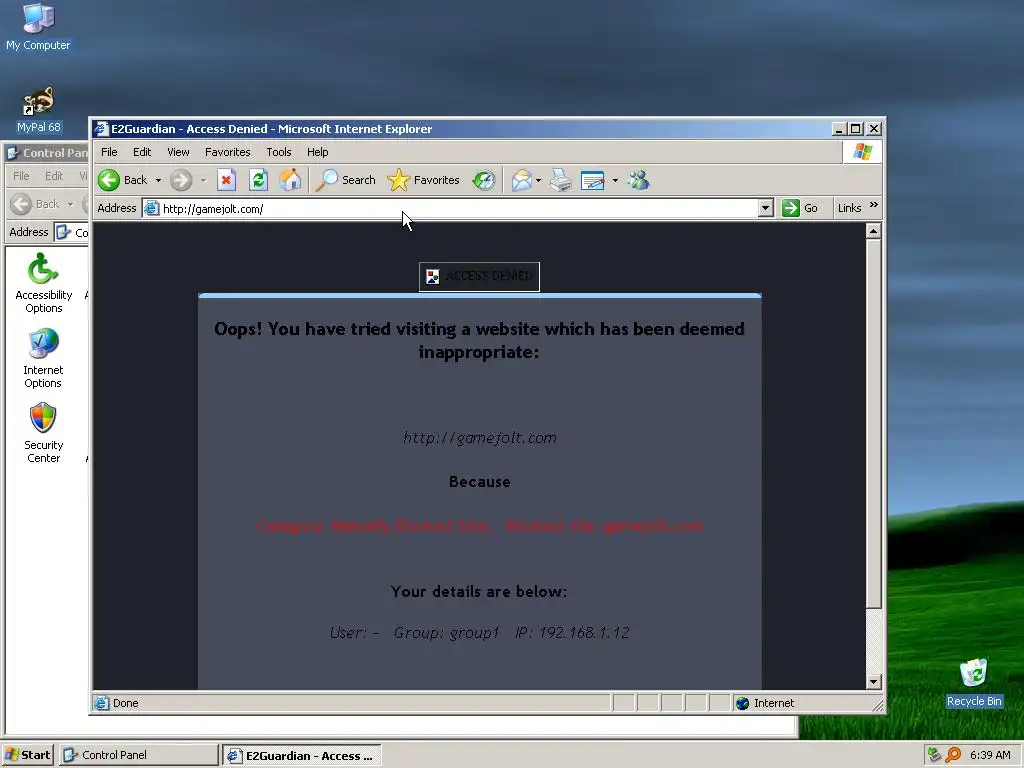Open the Help menu
This screenshot has width=1024, height=768.
[x=317, y=152]
